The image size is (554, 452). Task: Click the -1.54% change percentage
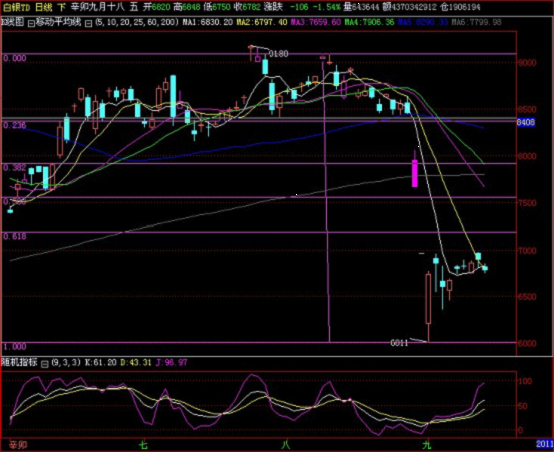[326, 7]
